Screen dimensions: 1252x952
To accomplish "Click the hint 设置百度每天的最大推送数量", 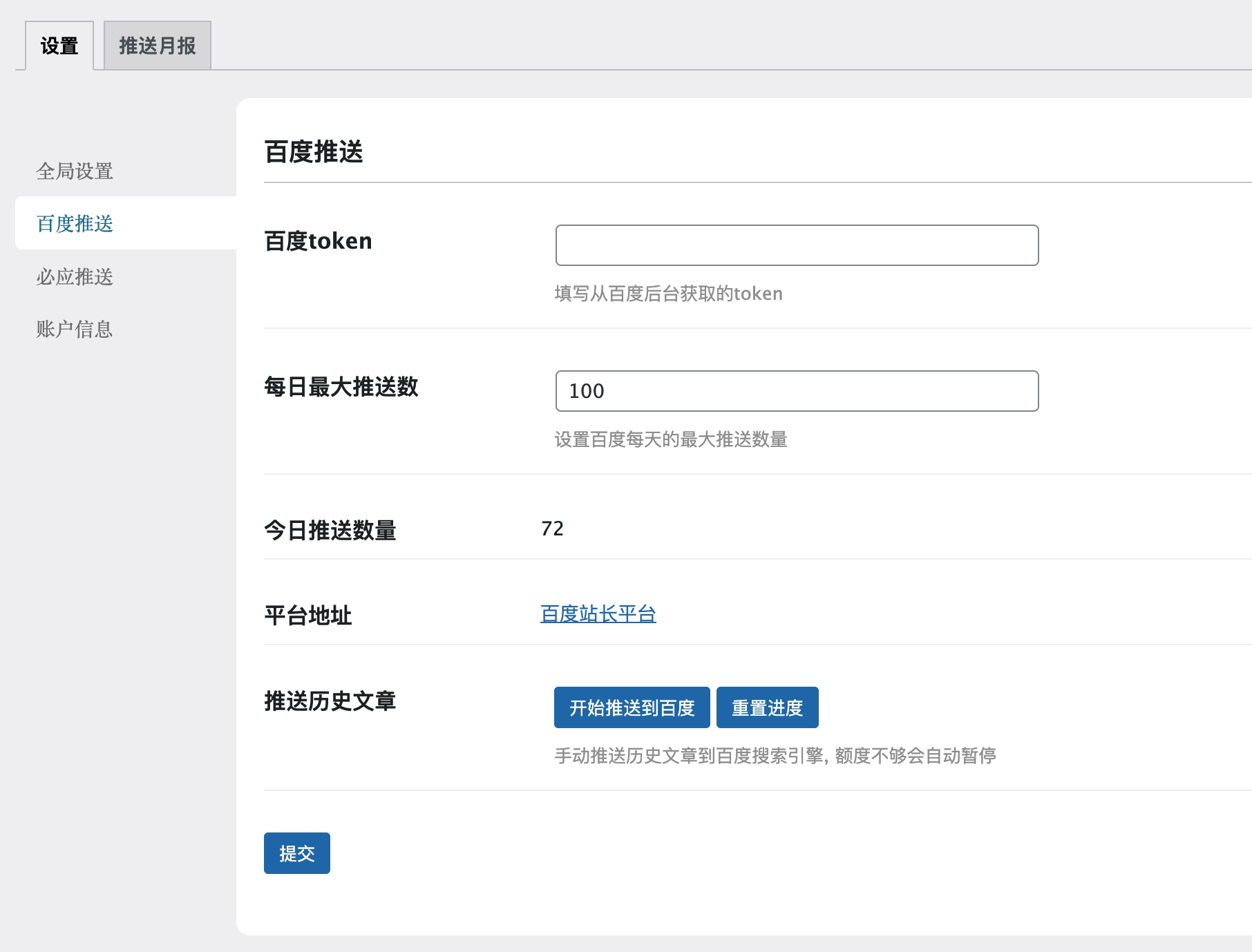I will [x=671, y=440].
